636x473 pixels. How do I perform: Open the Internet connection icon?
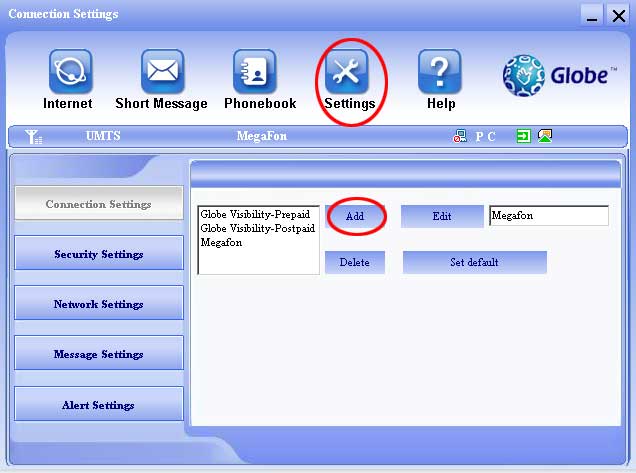[x=71, y=72]
